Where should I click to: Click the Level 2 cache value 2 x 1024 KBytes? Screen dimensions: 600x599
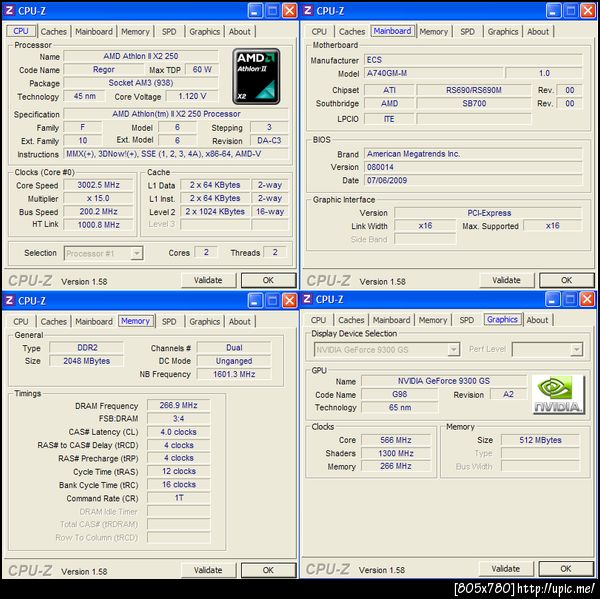pos(215,211)
